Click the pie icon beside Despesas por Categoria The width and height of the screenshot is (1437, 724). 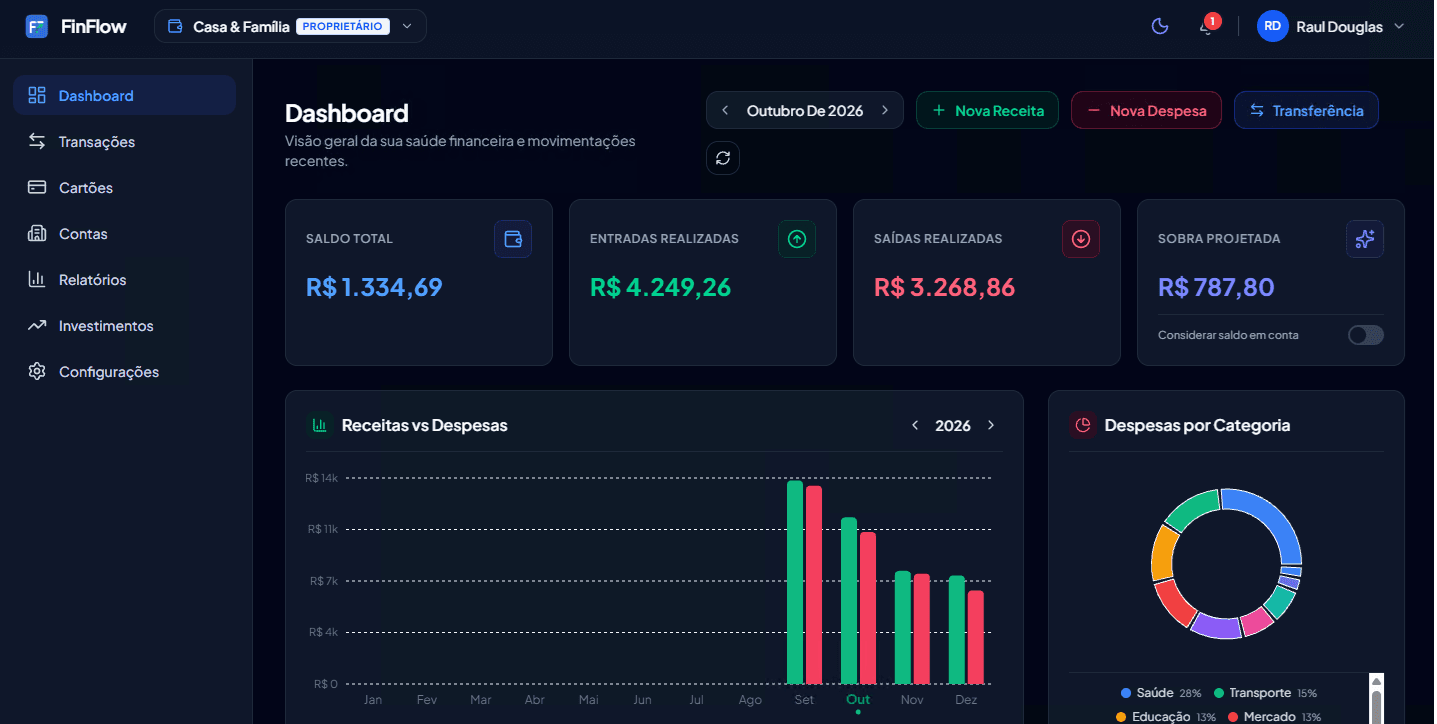click(x=1083, y=425)
